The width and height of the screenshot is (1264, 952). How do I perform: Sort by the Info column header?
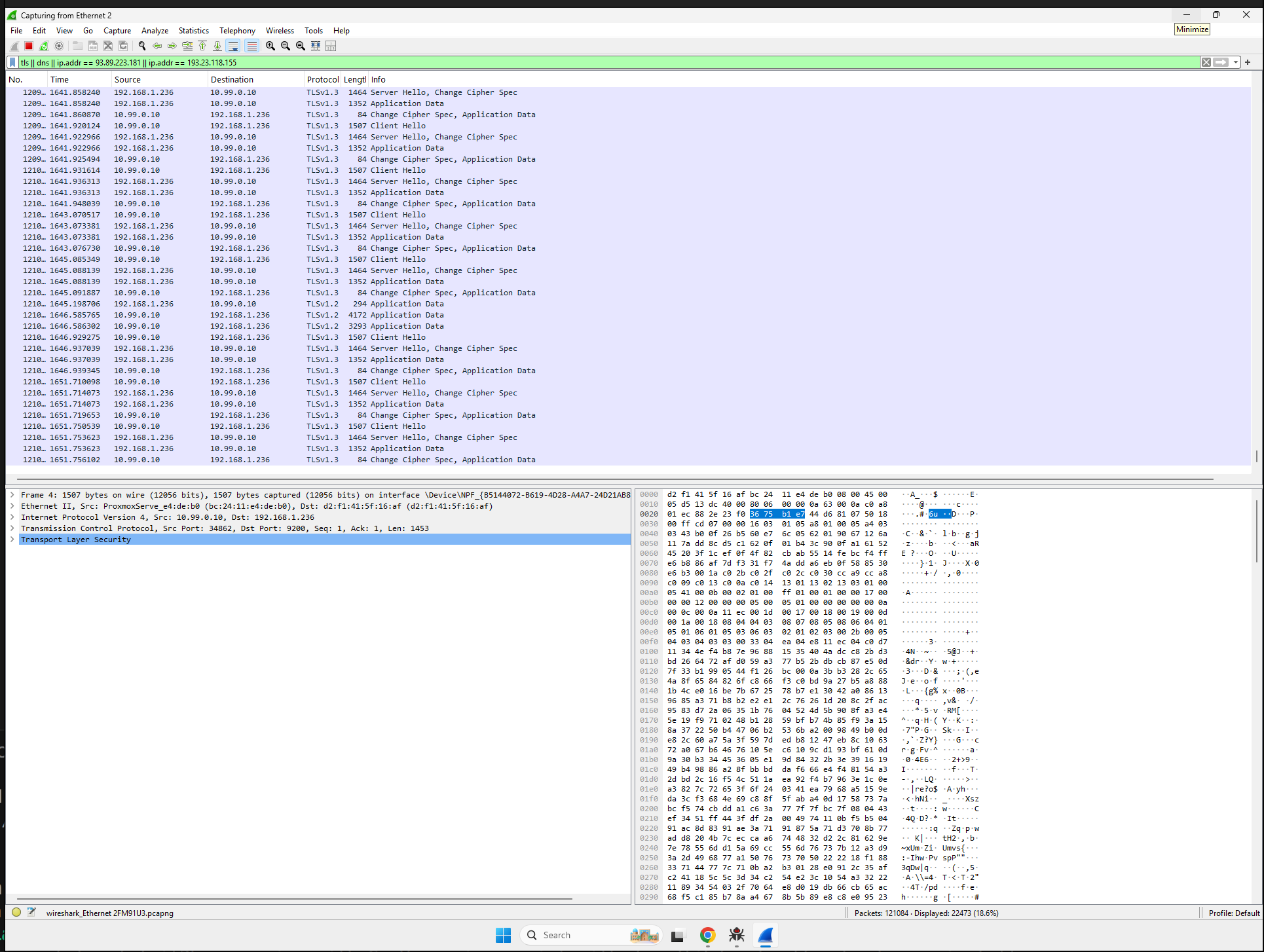809,80
